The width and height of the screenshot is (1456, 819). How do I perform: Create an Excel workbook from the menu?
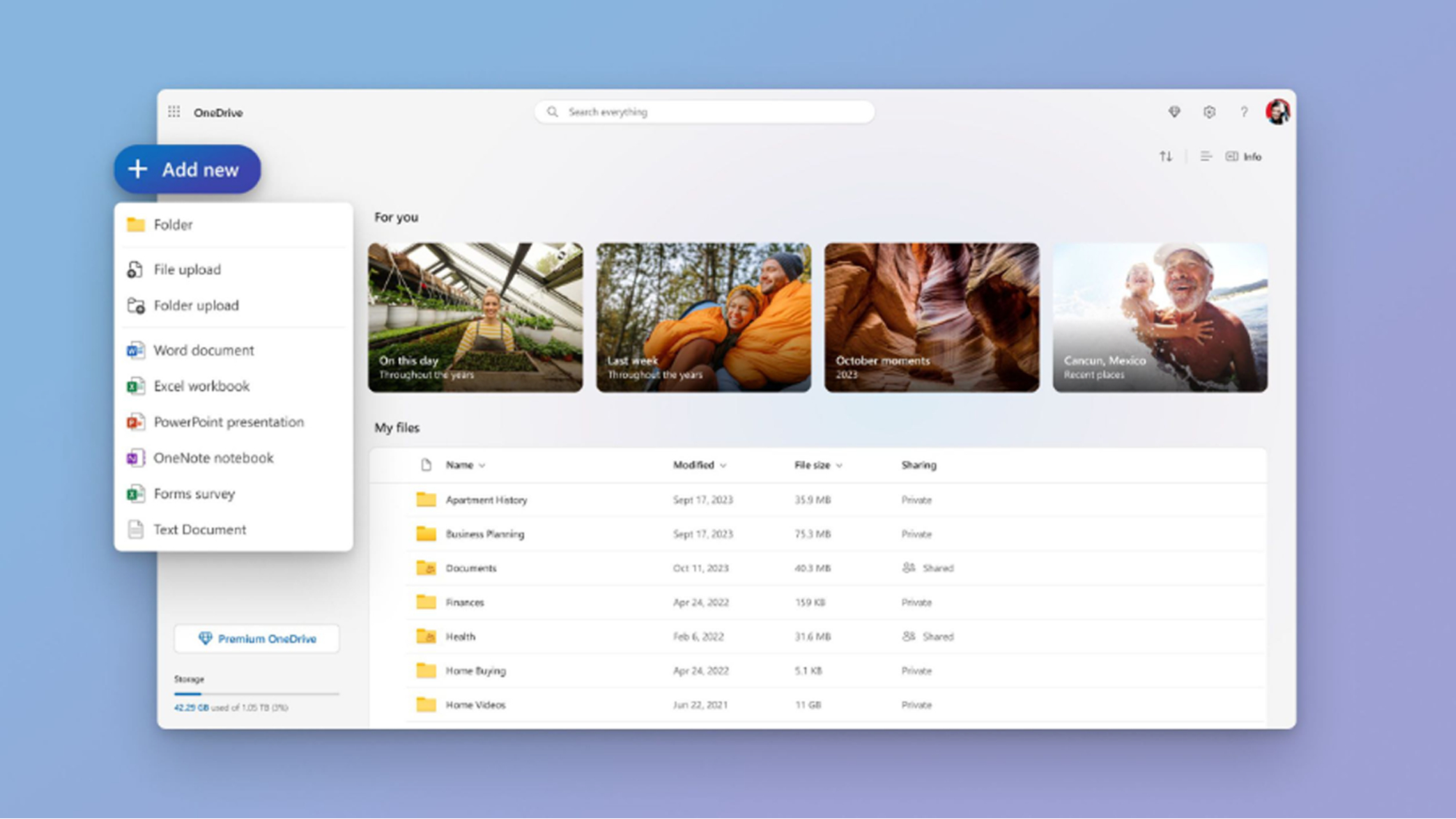coord(202,386)
